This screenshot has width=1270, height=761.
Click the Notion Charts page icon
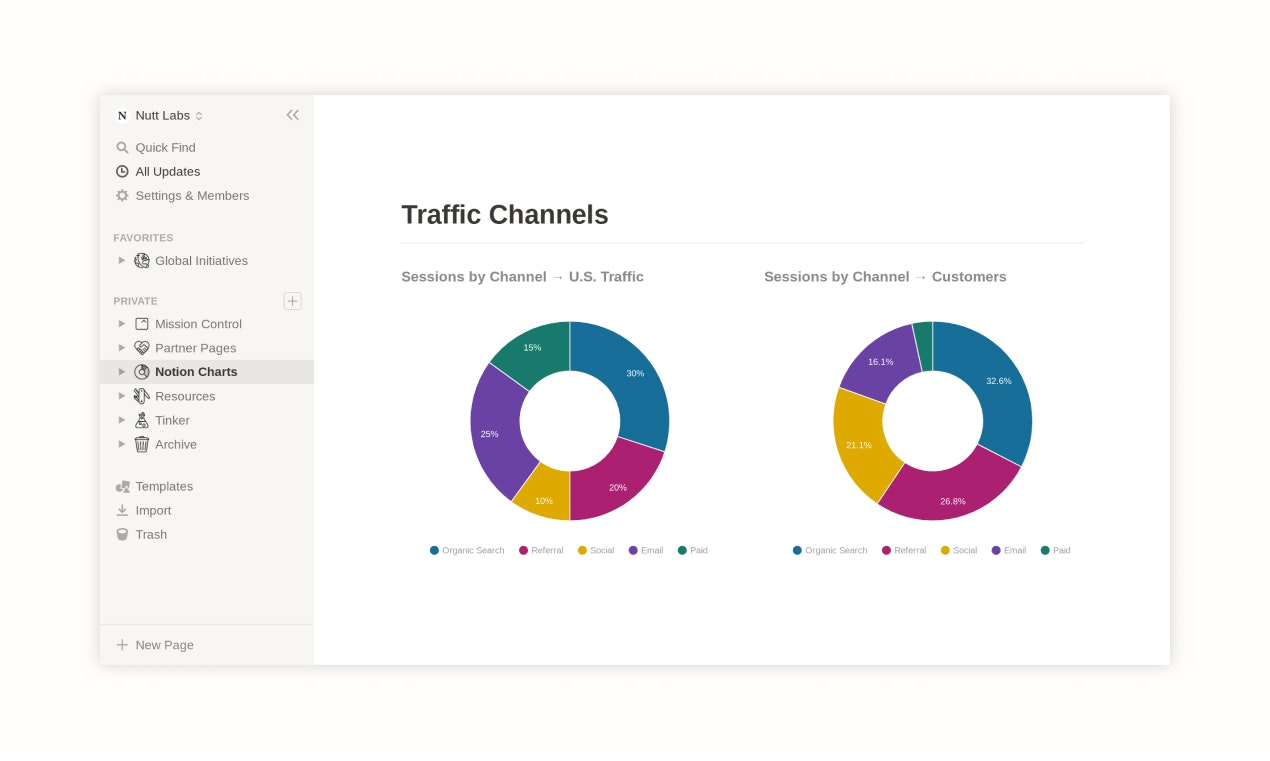pos(142,371)
